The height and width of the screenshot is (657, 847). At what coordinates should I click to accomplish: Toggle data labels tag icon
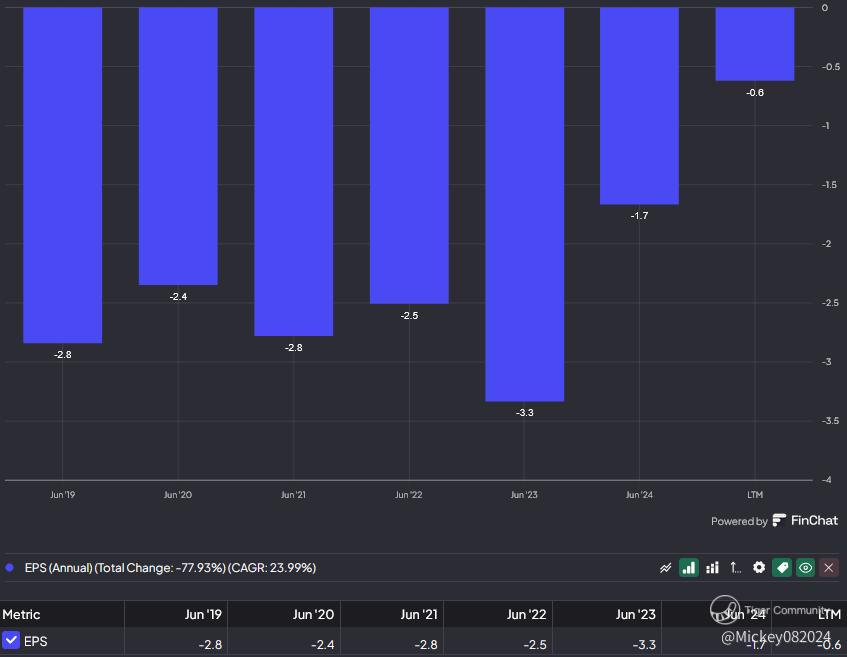(x=782, y=568)
